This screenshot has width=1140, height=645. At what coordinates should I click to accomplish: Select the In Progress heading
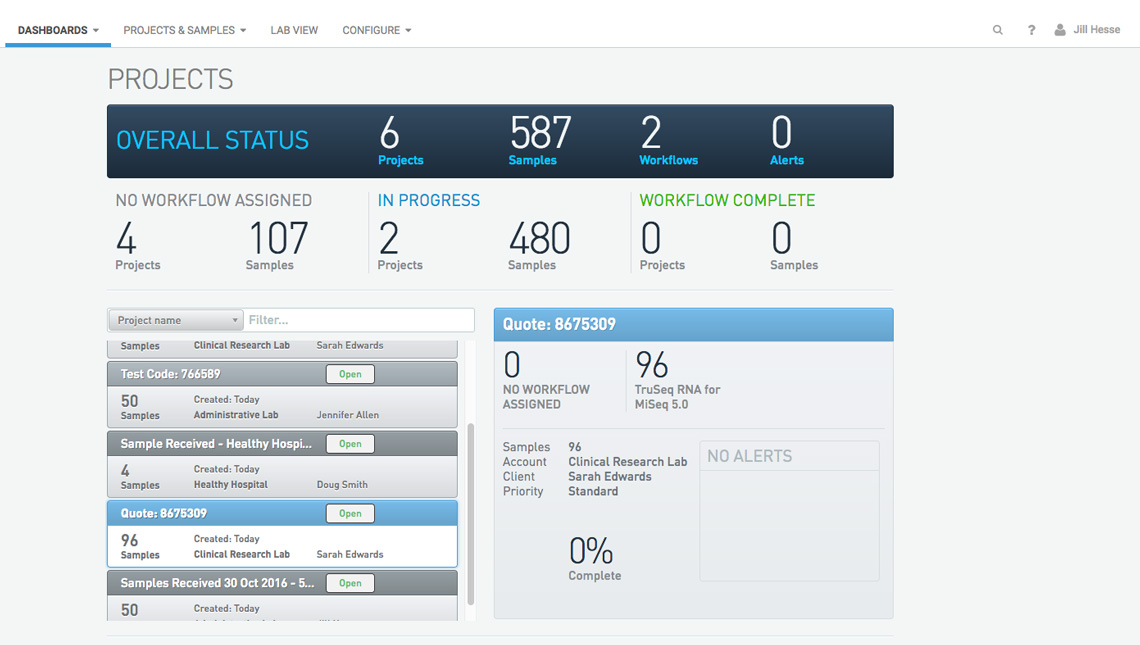tap(429, 201)
